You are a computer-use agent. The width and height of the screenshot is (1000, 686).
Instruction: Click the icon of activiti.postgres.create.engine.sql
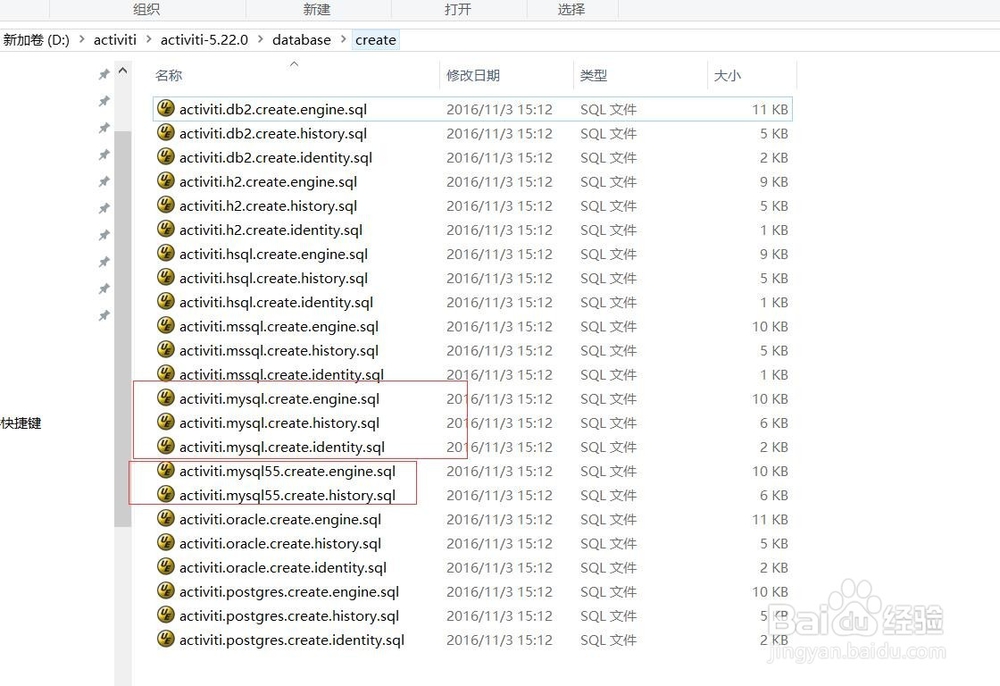coord(166,591)
